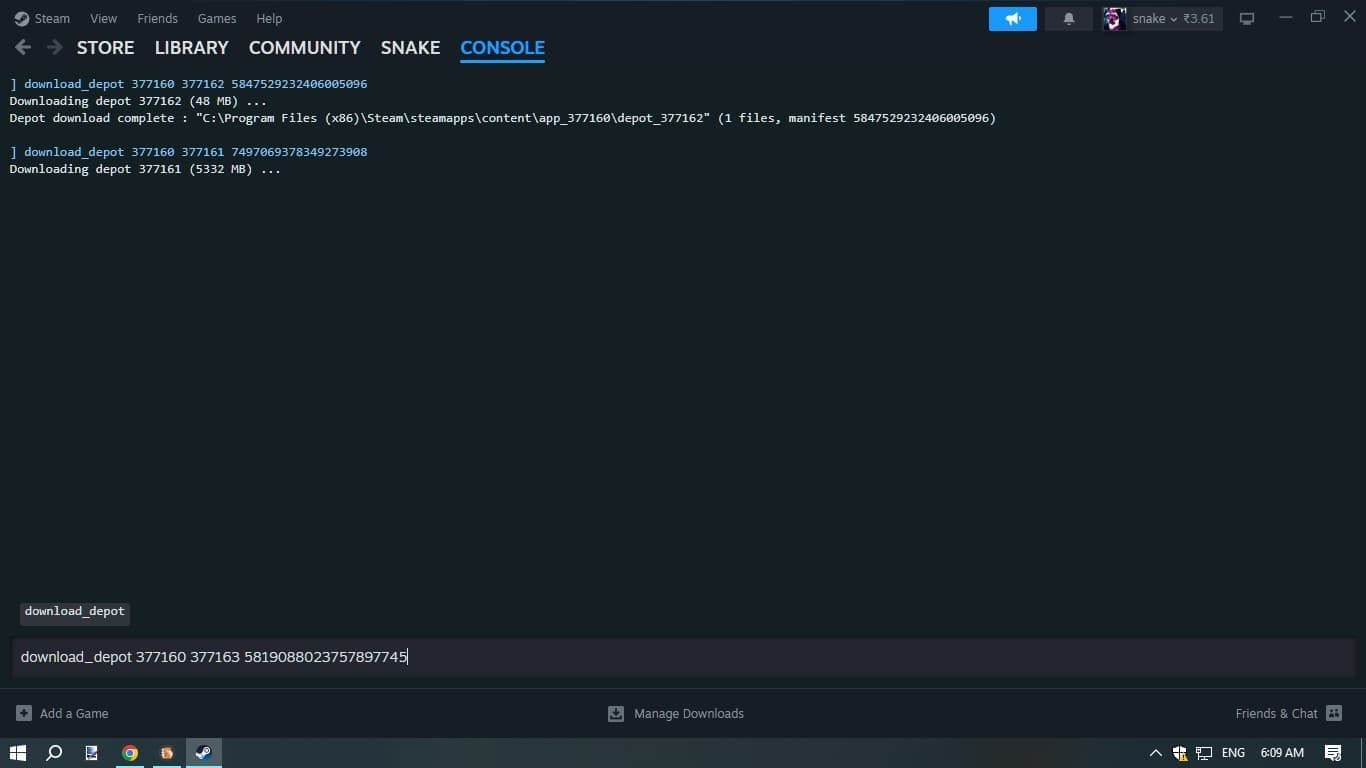Open the Windows Start menu
This screenshot has width=1366, height=768.
point(18,753)
